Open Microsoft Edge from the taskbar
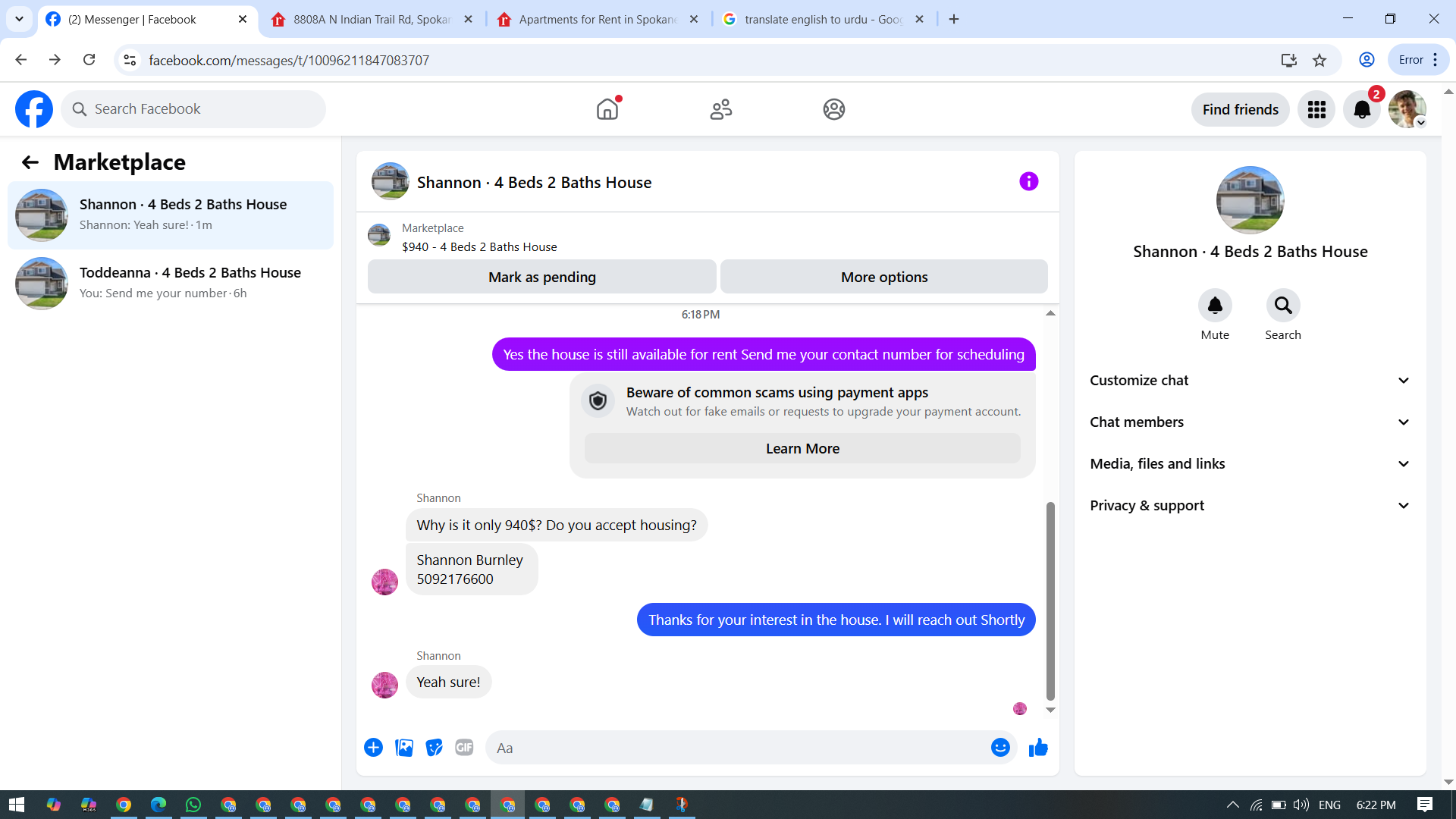This screenshot has width=1456, height=819. pyautogui.click(x=158, y=805)
